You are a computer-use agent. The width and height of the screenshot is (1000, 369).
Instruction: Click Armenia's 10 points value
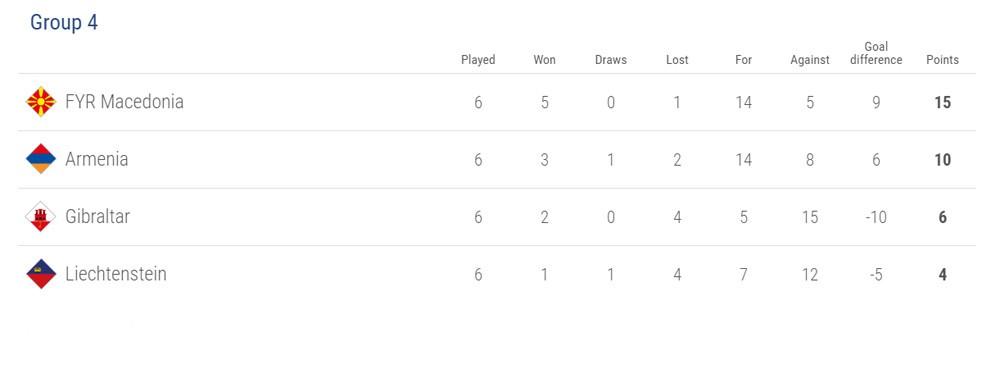(943, 160)
